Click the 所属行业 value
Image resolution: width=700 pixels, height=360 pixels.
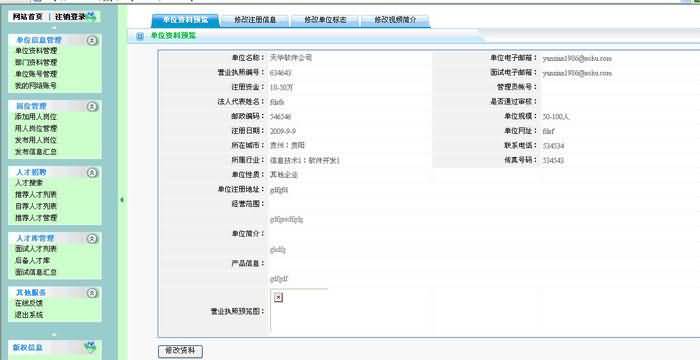coord(305,160)
